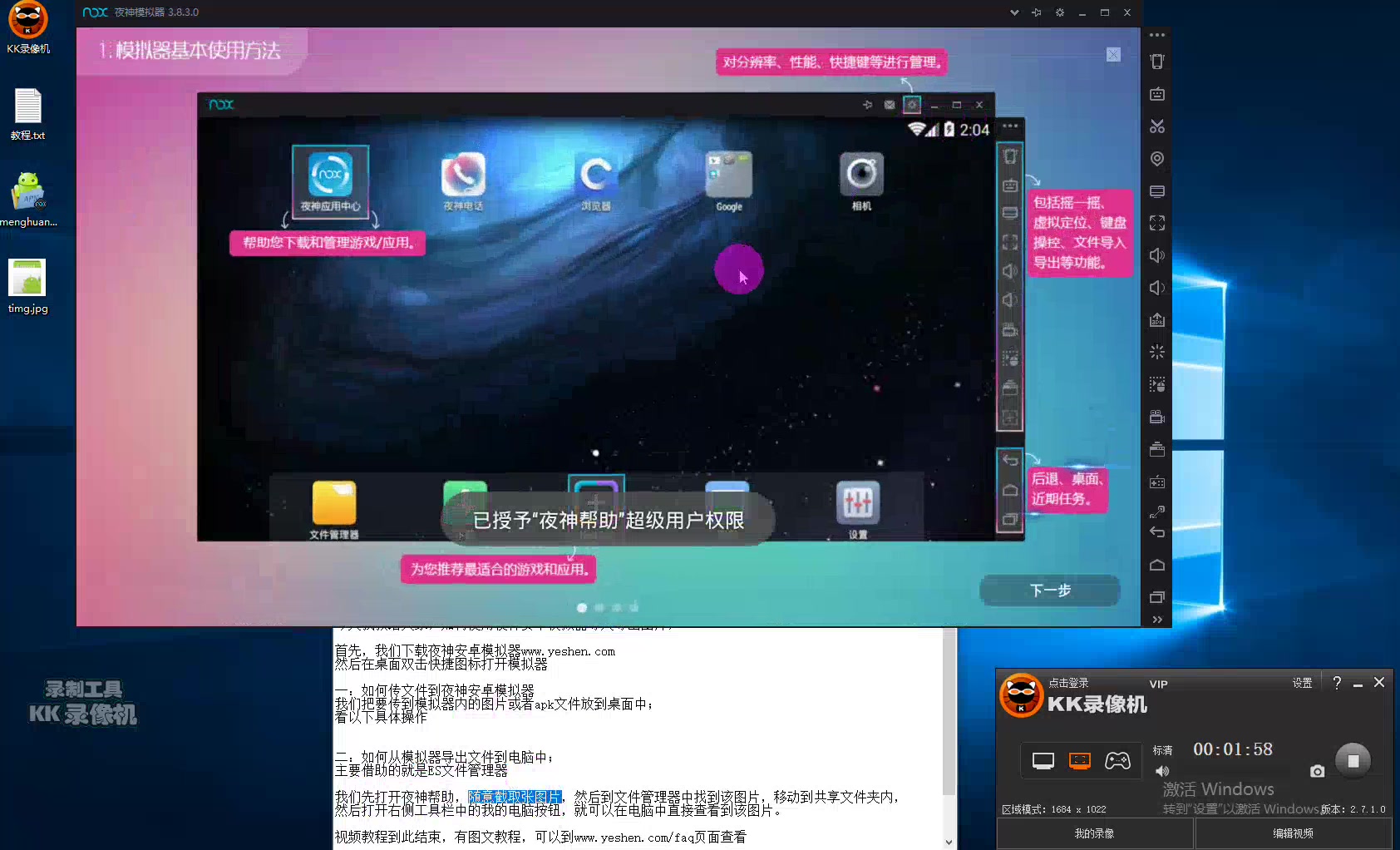The width and height of the screenshot is (1400, 850).
Task: Click the www.yeshen.com/faq text
Action: [633, 837]
